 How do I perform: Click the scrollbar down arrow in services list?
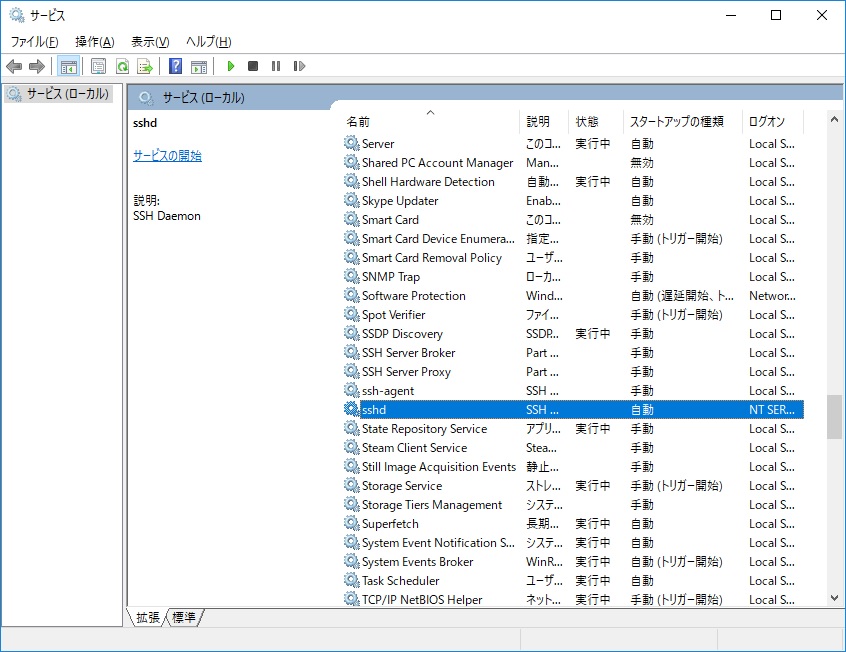pyautogui.click(x=834, y=597)
